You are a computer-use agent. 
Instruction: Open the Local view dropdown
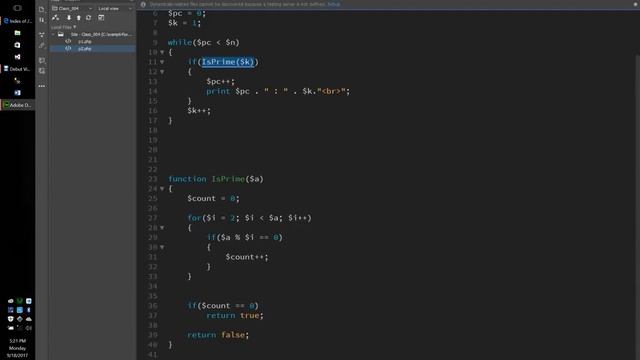[x=115, y=8]
